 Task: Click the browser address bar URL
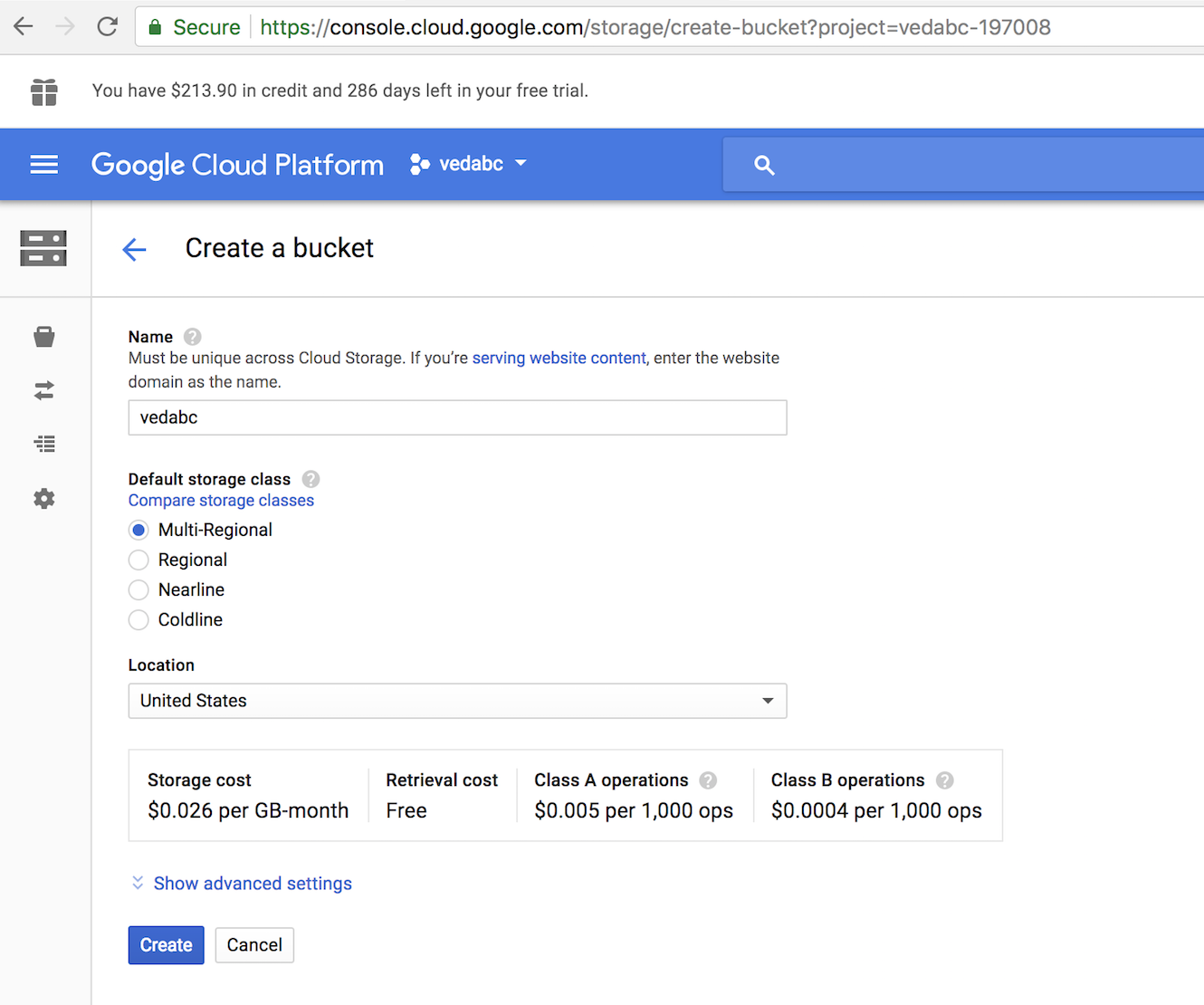(655, 27)
